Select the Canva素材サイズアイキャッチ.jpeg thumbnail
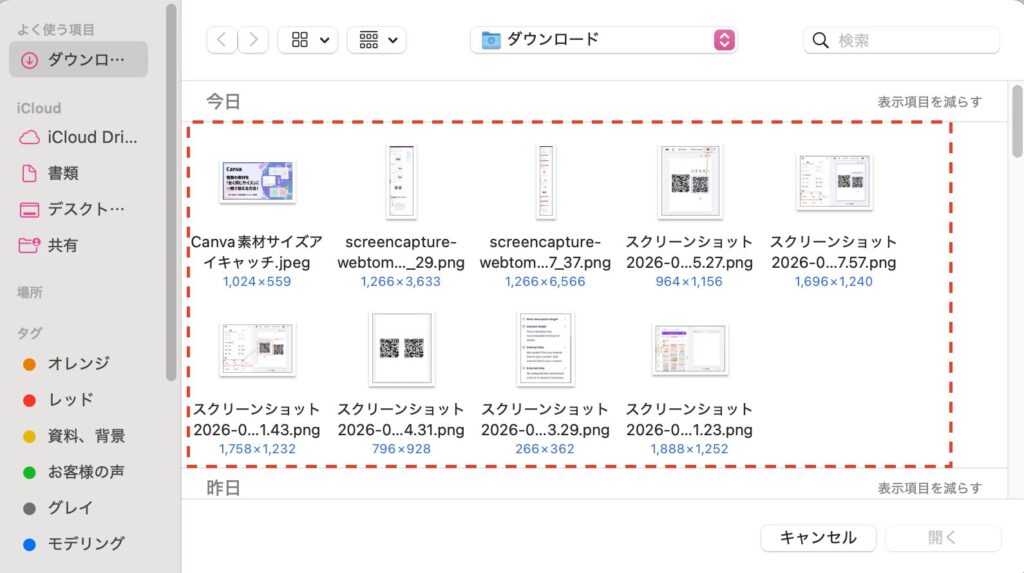 tap(257, 182)
